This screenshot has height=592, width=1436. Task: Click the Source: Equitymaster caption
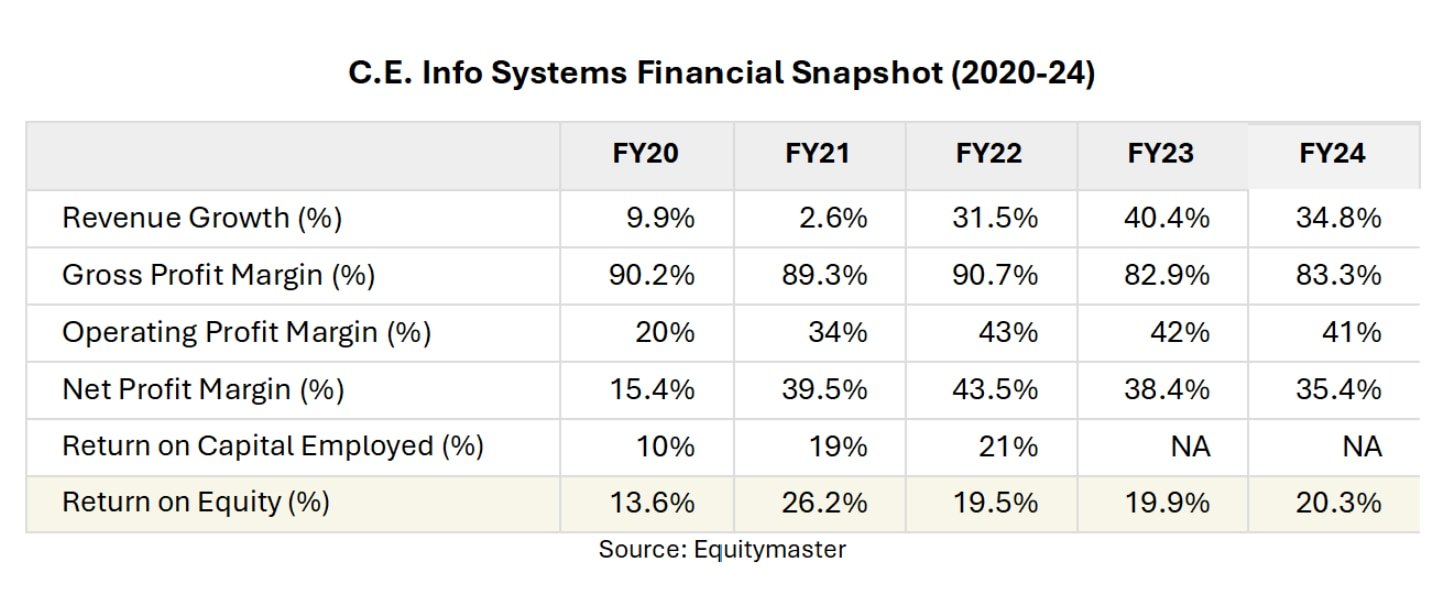click(x=721, y=549)
